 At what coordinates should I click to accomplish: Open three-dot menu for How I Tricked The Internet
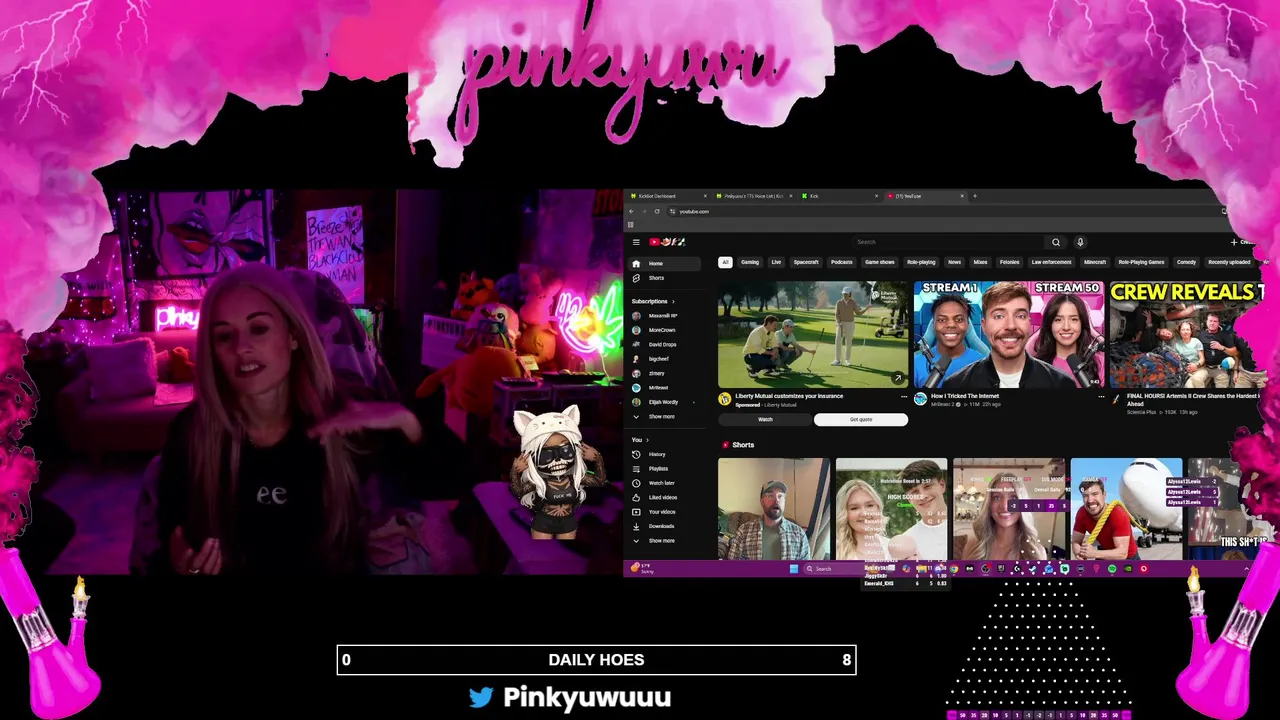click(1101, 397)
